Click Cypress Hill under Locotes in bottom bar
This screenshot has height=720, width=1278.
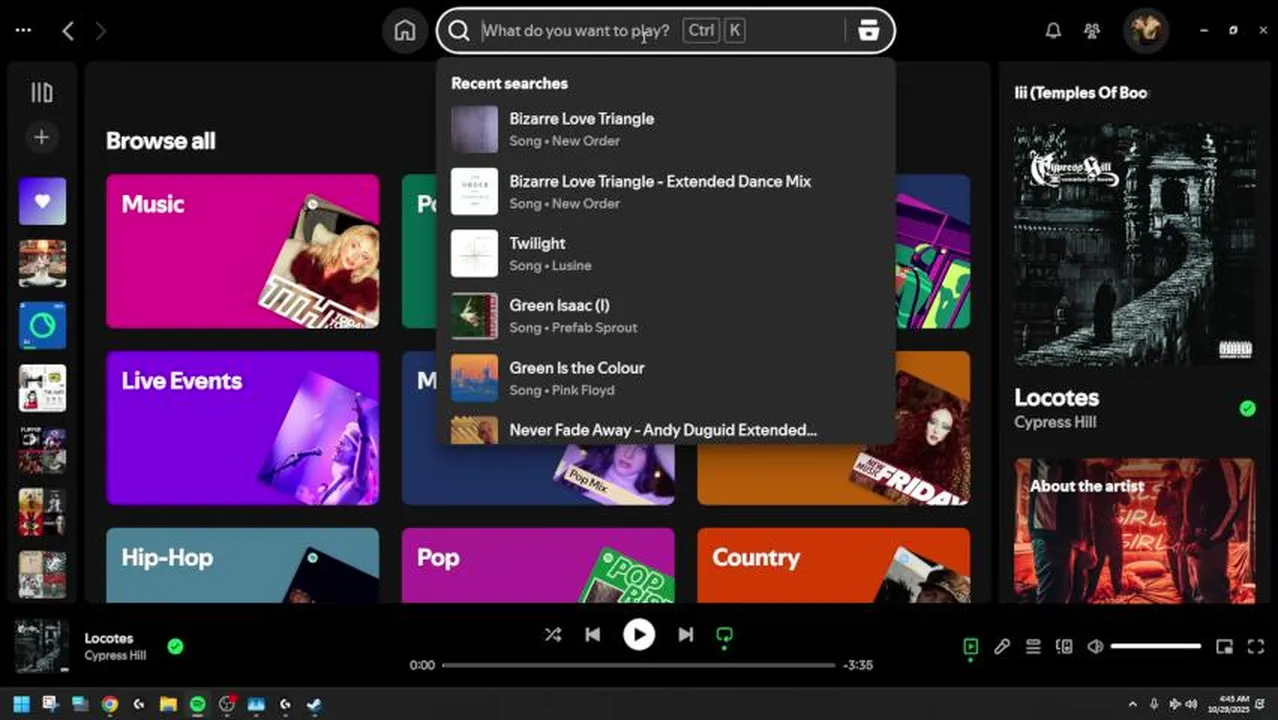(x=115, y=656)
